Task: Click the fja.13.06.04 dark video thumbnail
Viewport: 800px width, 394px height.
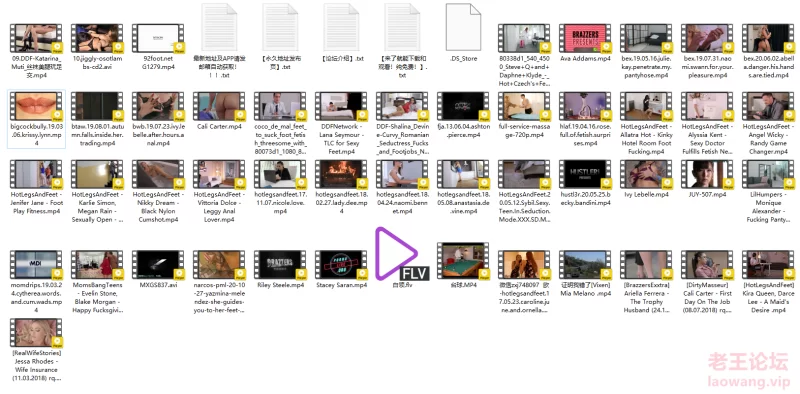Action: click(x=463, y=106)
